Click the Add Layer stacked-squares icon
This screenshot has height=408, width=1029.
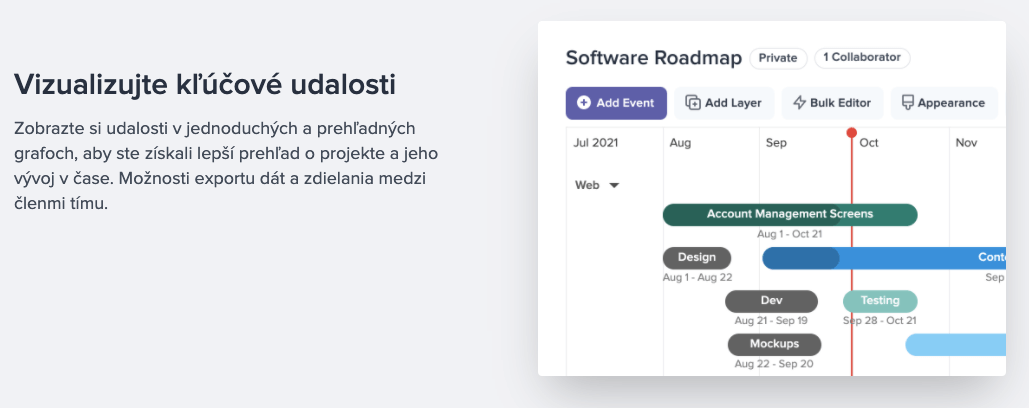pyautogui.click(x=693, y=103)
